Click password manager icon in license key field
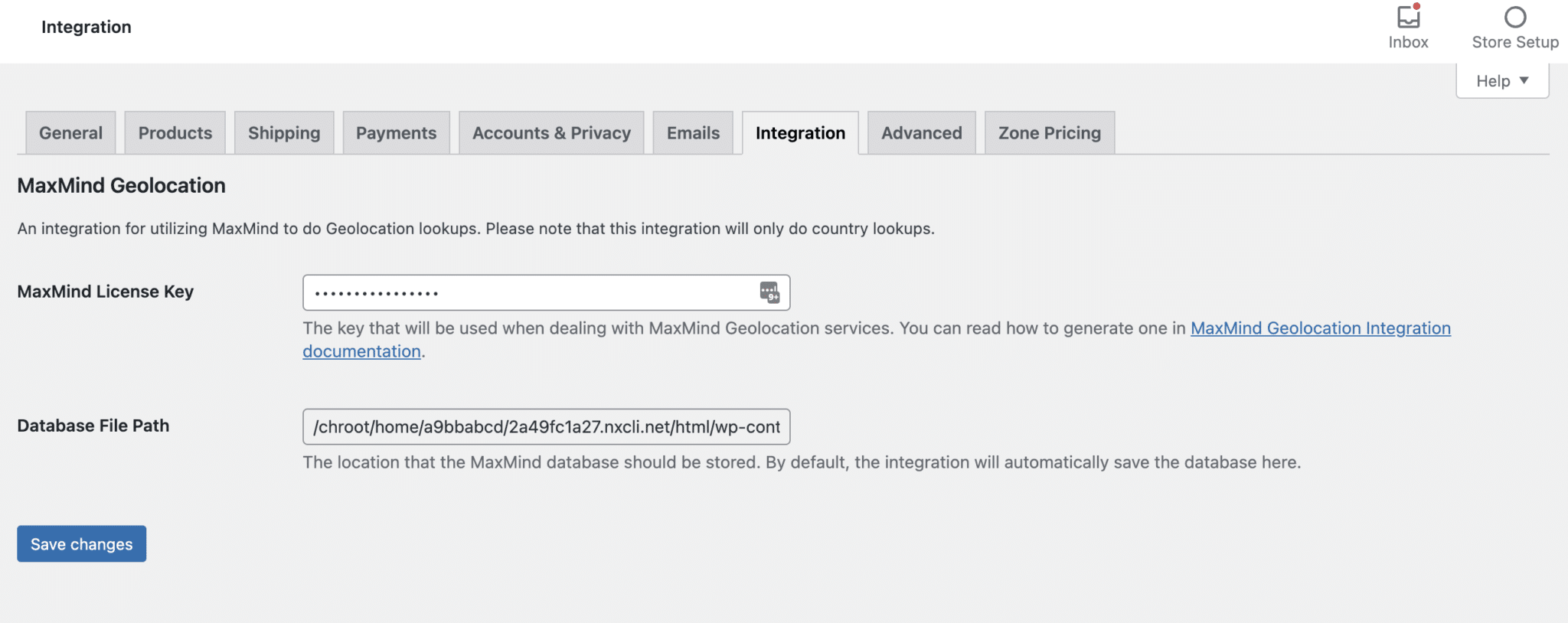 [x=769, y=292]
